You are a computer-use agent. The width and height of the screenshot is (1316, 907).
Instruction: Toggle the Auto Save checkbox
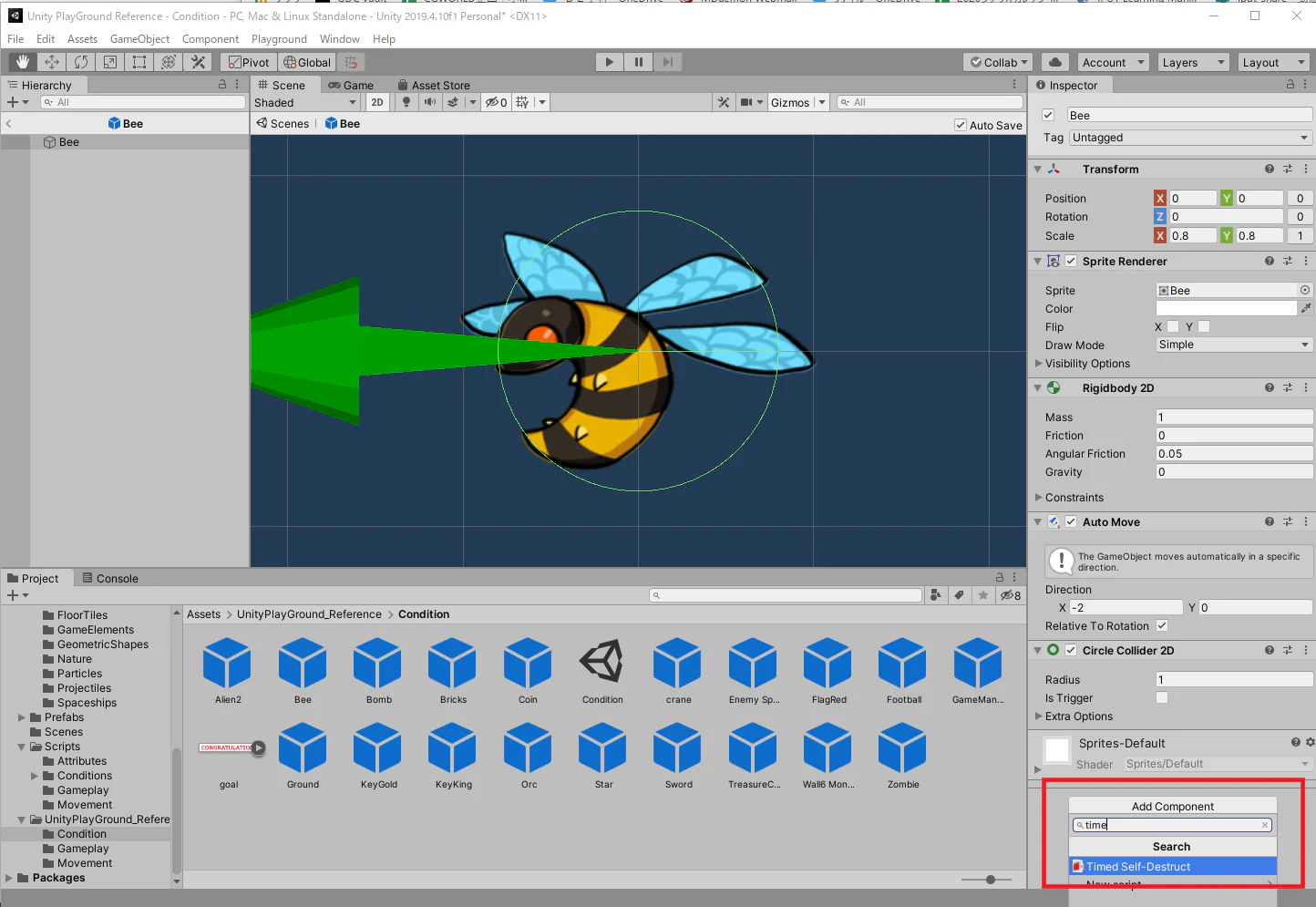click(x=961, y=125)
